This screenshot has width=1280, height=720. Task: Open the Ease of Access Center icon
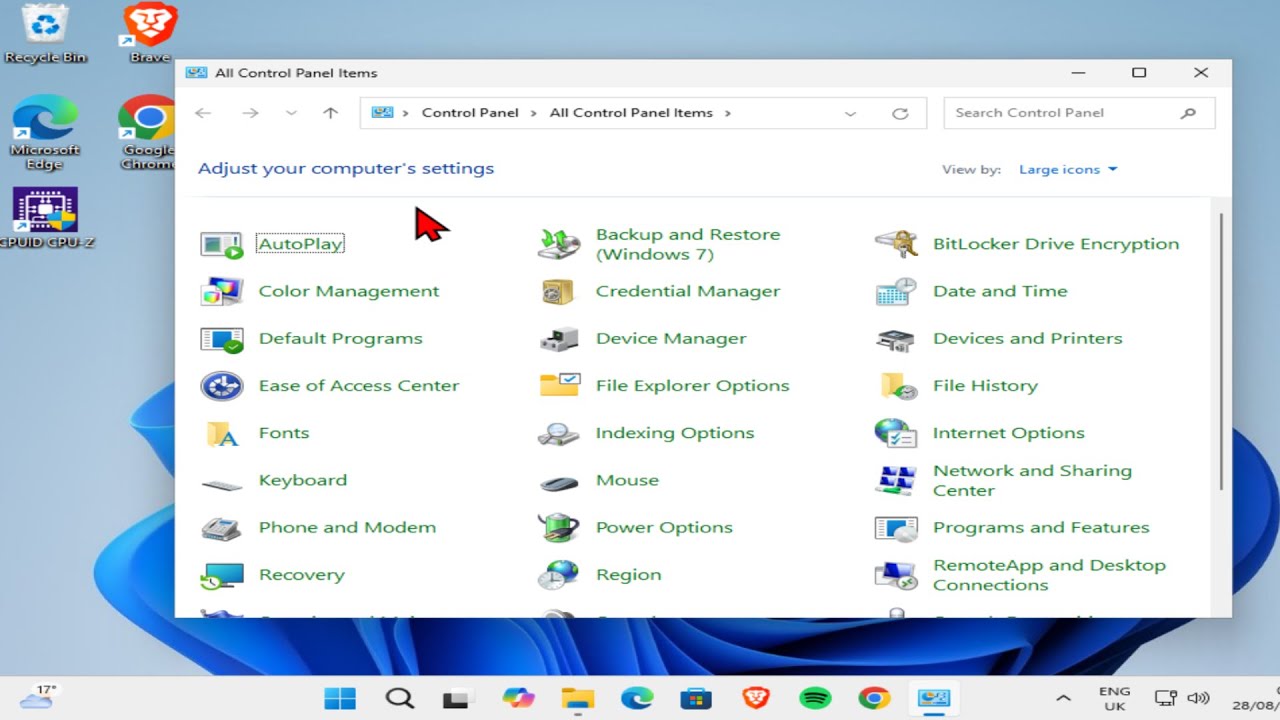click(x=221, y=385)
